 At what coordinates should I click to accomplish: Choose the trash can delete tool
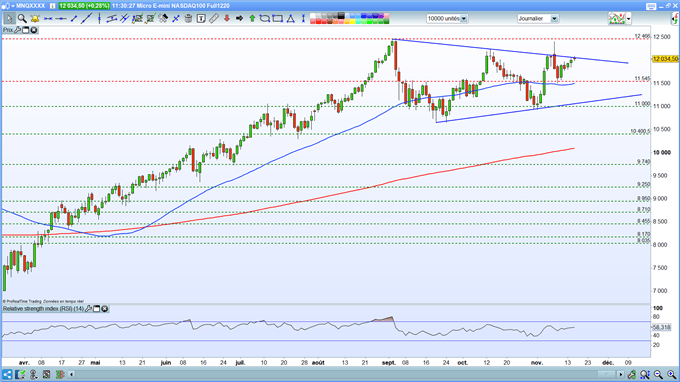[x=188, y=18]
